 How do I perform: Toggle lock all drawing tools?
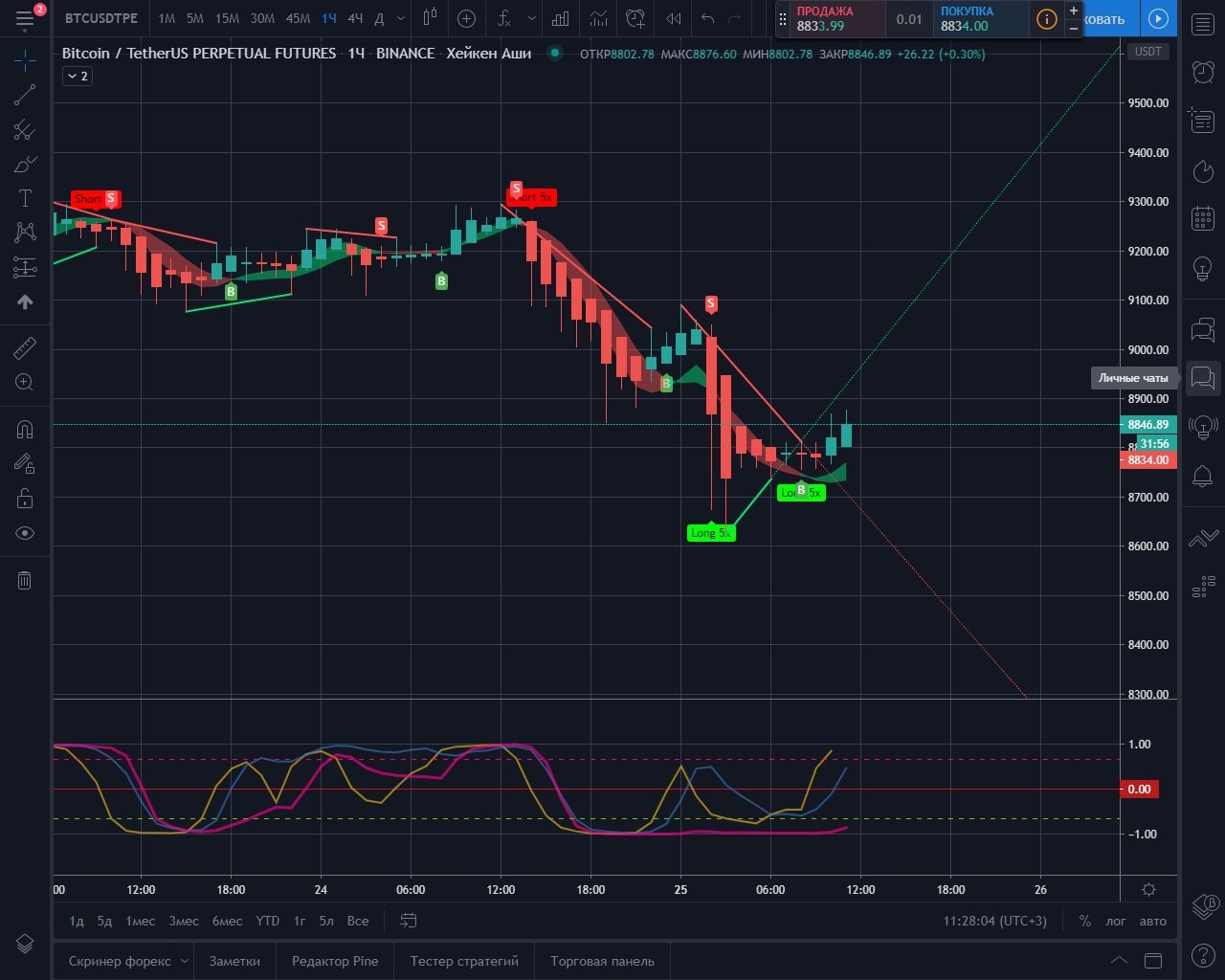point(25,499)
